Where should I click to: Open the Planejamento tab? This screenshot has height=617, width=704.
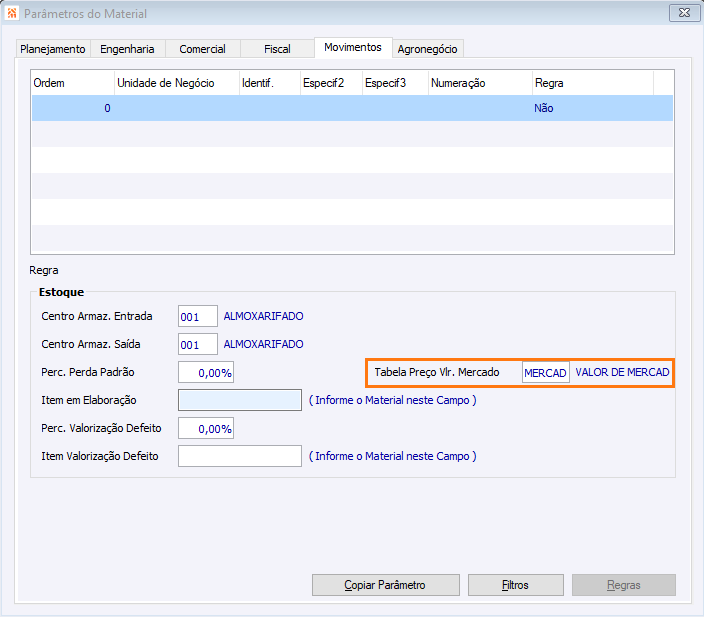point(53,49)
